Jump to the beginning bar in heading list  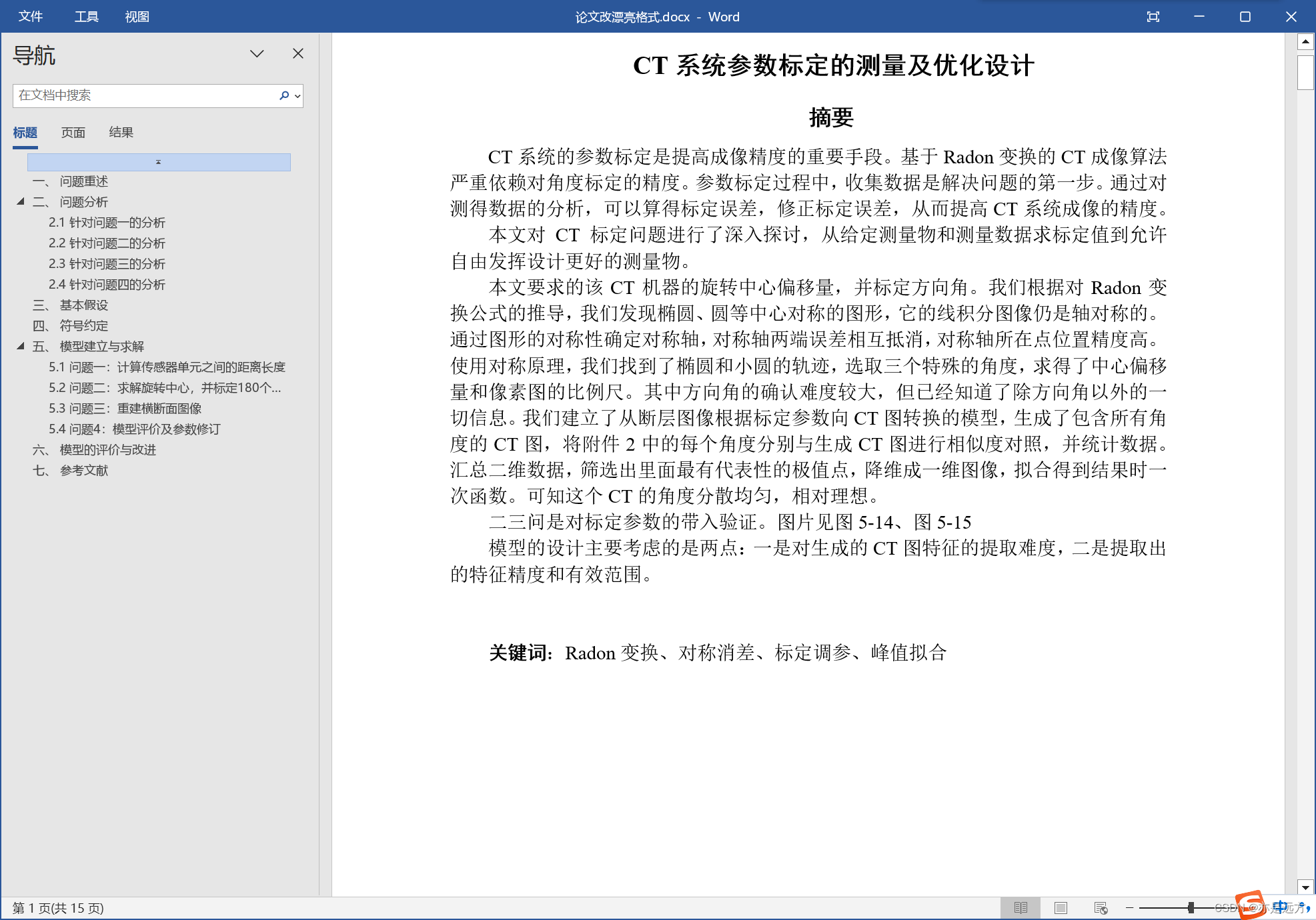click(159, 162)
